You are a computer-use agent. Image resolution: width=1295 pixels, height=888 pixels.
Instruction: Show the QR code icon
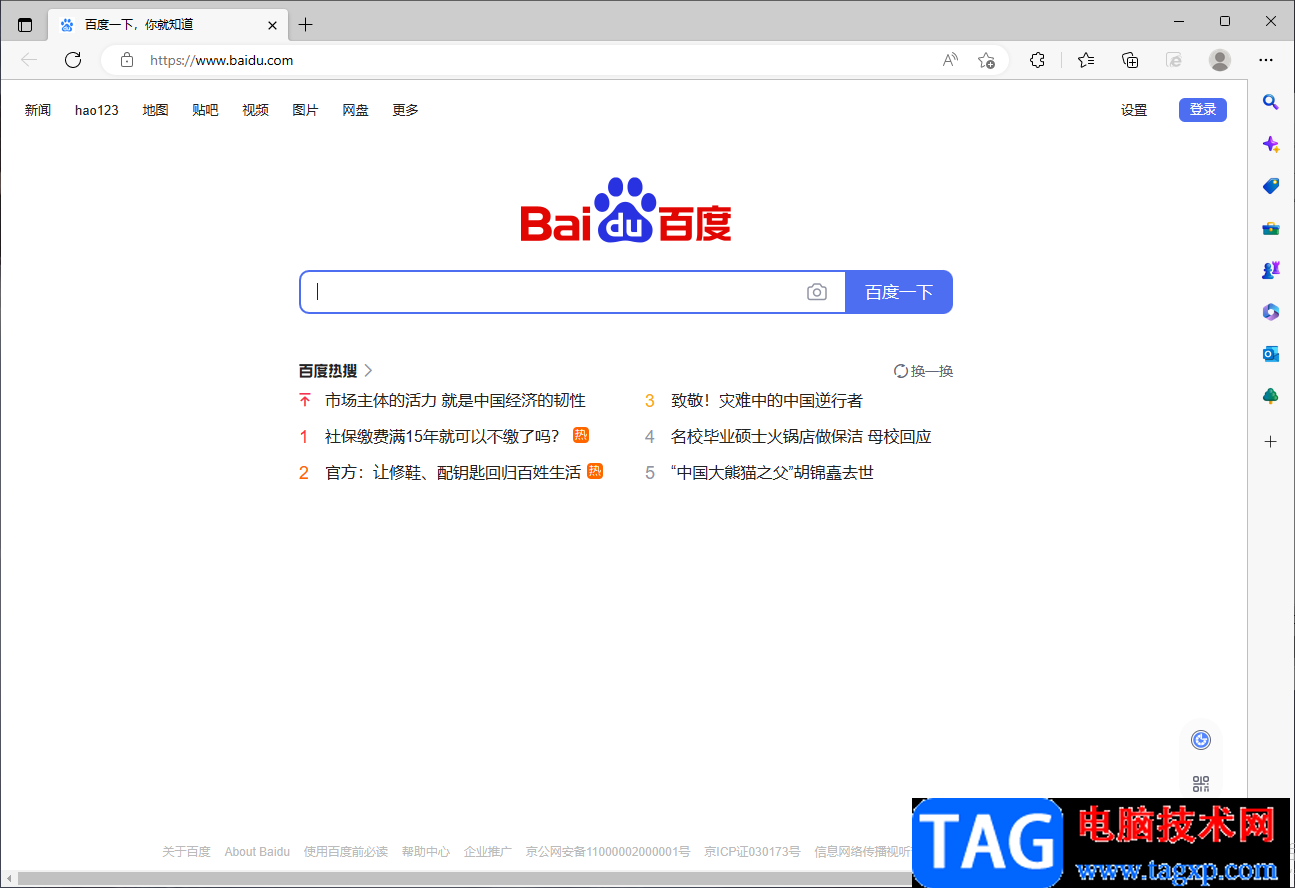coord(1201,785)
